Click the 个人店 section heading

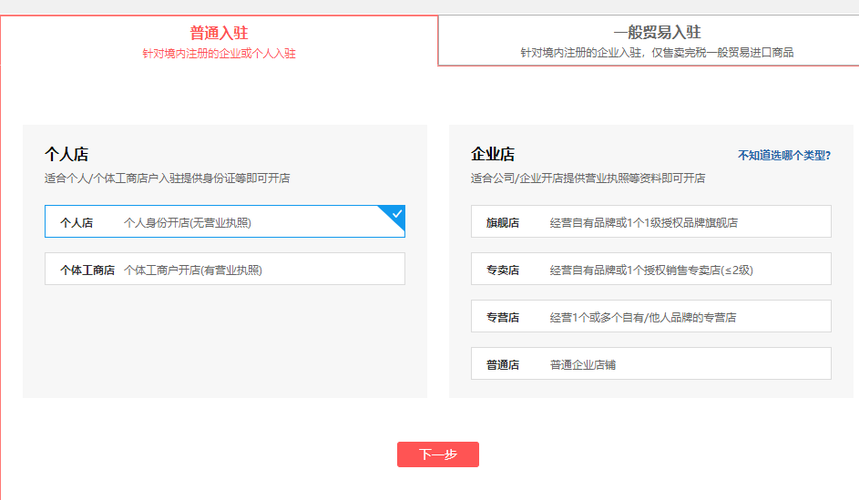pos(66,154)
